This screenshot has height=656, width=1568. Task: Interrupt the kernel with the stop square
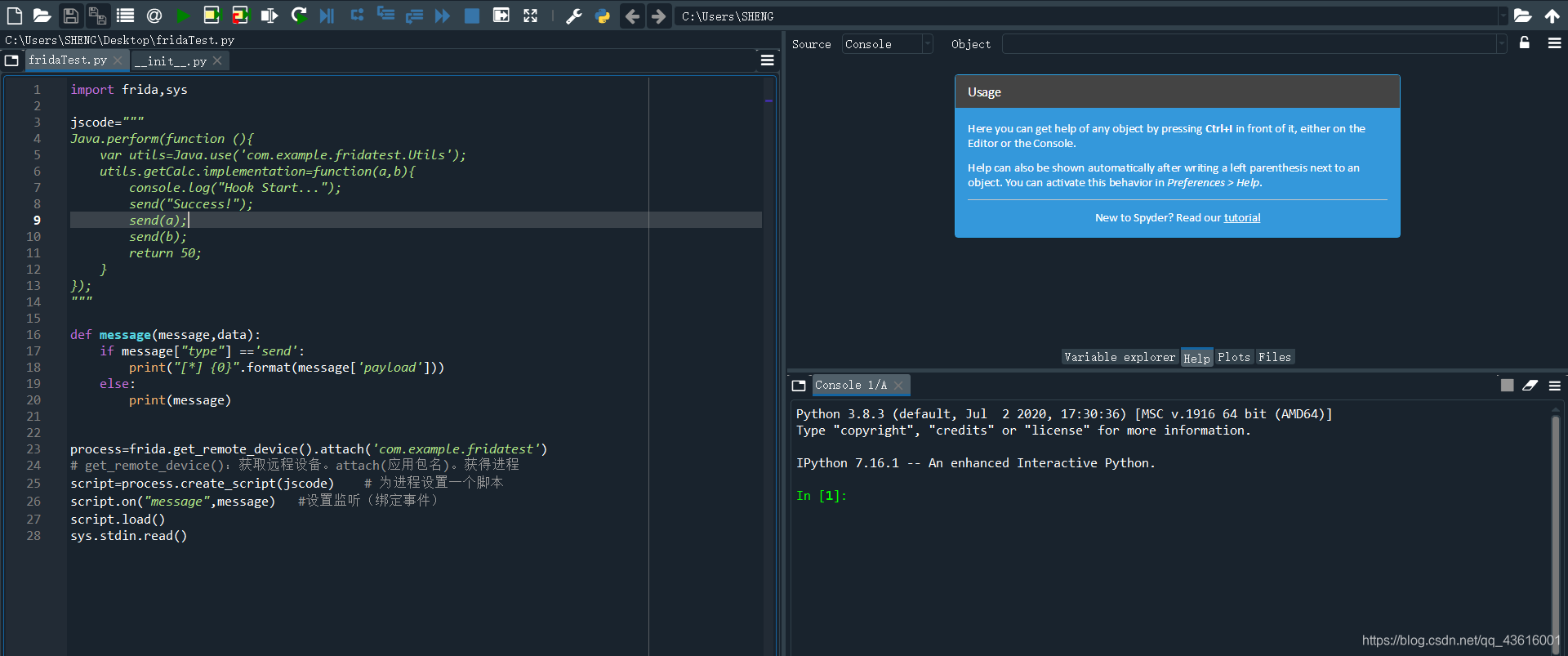[x=1507, y=385]
